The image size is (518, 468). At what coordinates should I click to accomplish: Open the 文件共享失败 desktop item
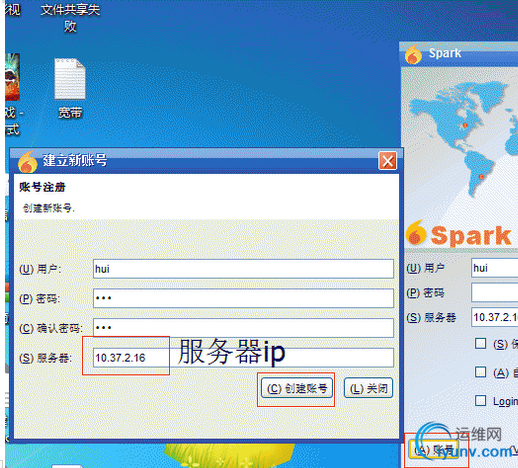tap(70, 18)
